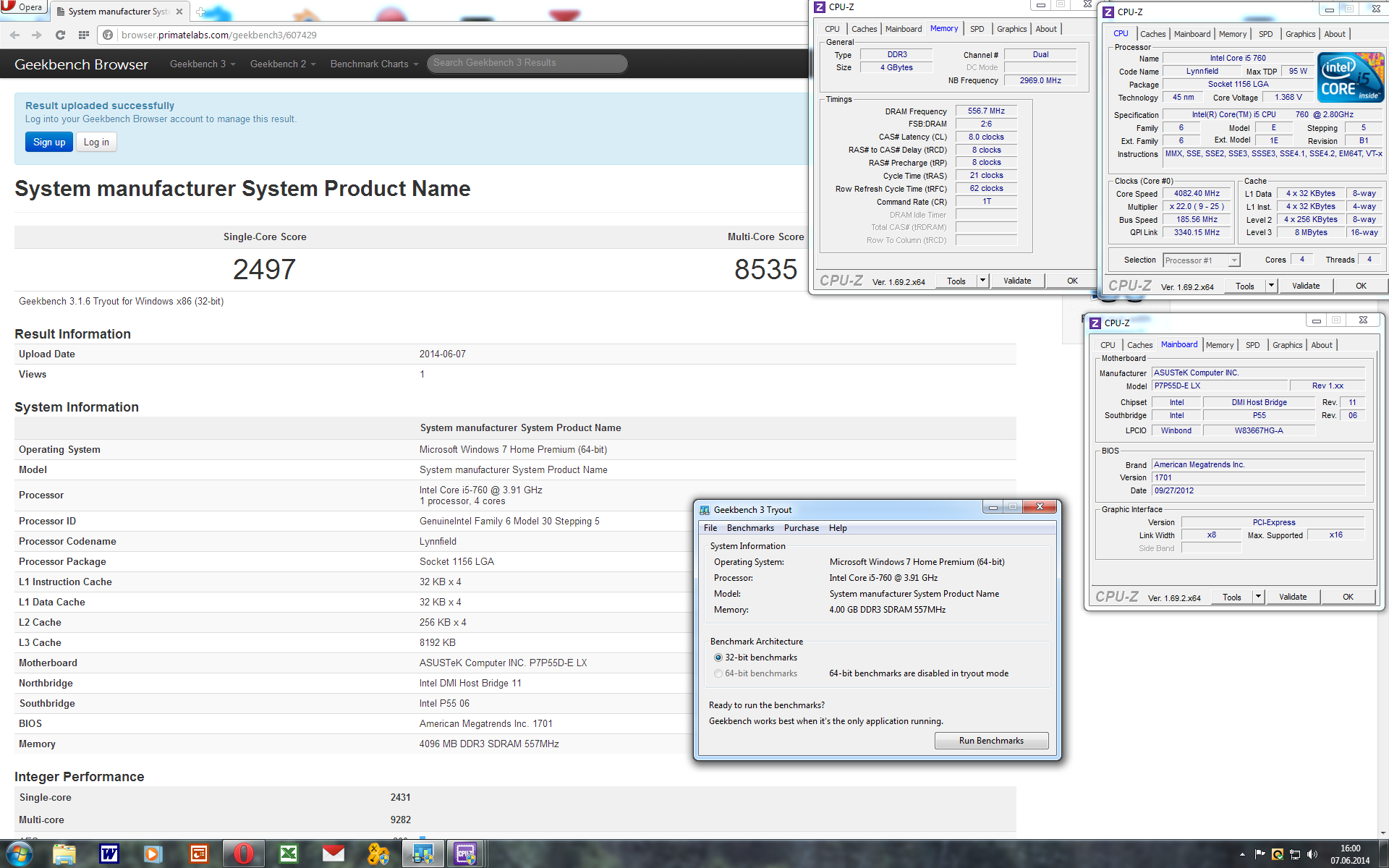Click the 2497 single-core score
Viewport: 1389px width, 868px height.
pos(264,270)
